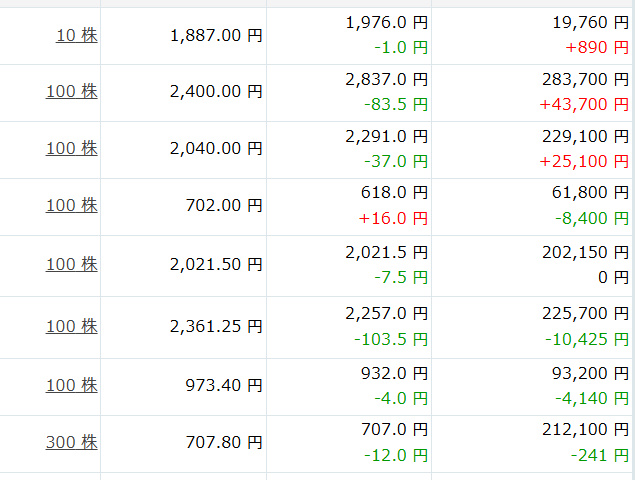Open the 100 株 link beside 2,021.50 円
This screenshot has height=480, width=640.
click(72, 264)
